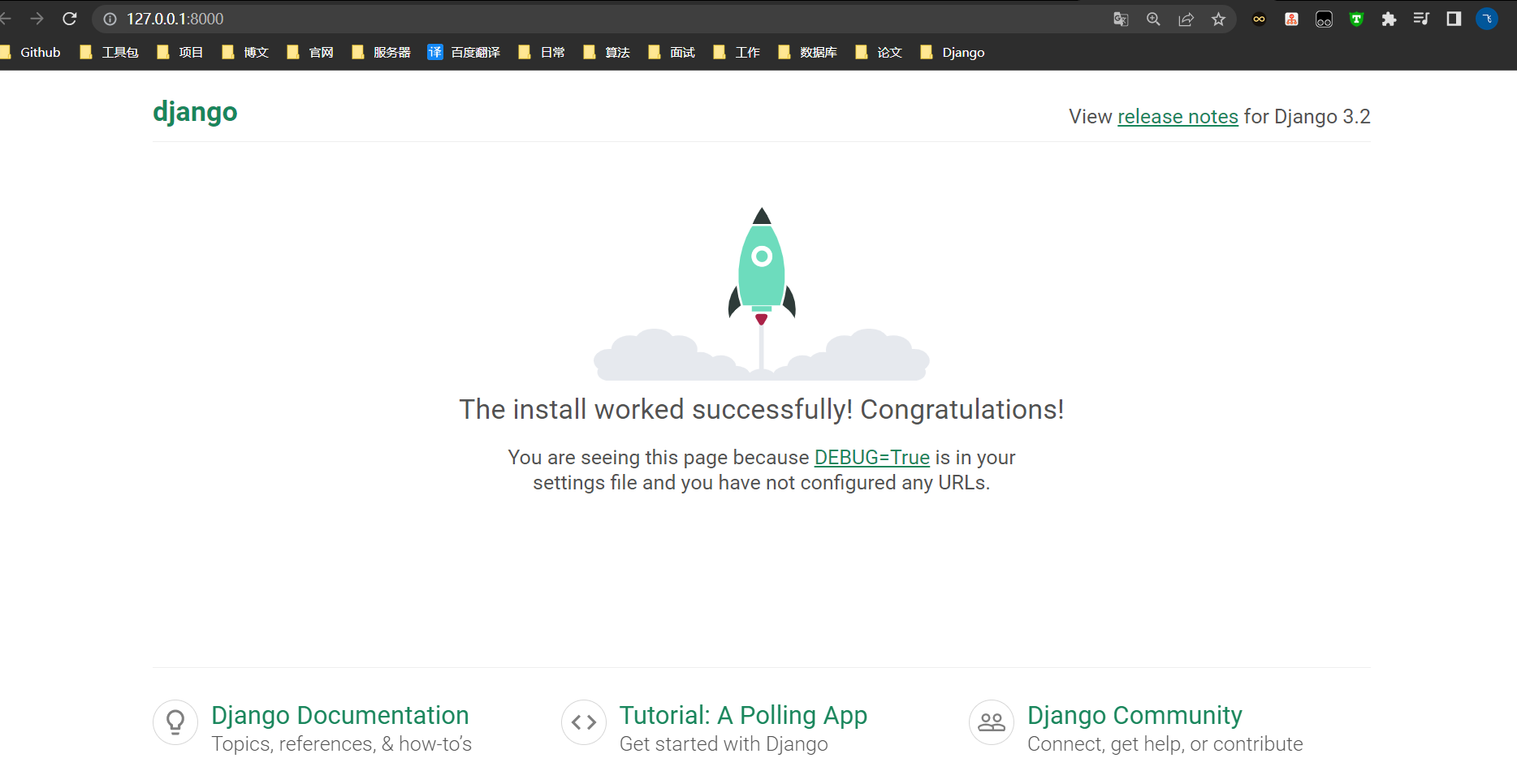Click the django logo heading

(195, 112)
